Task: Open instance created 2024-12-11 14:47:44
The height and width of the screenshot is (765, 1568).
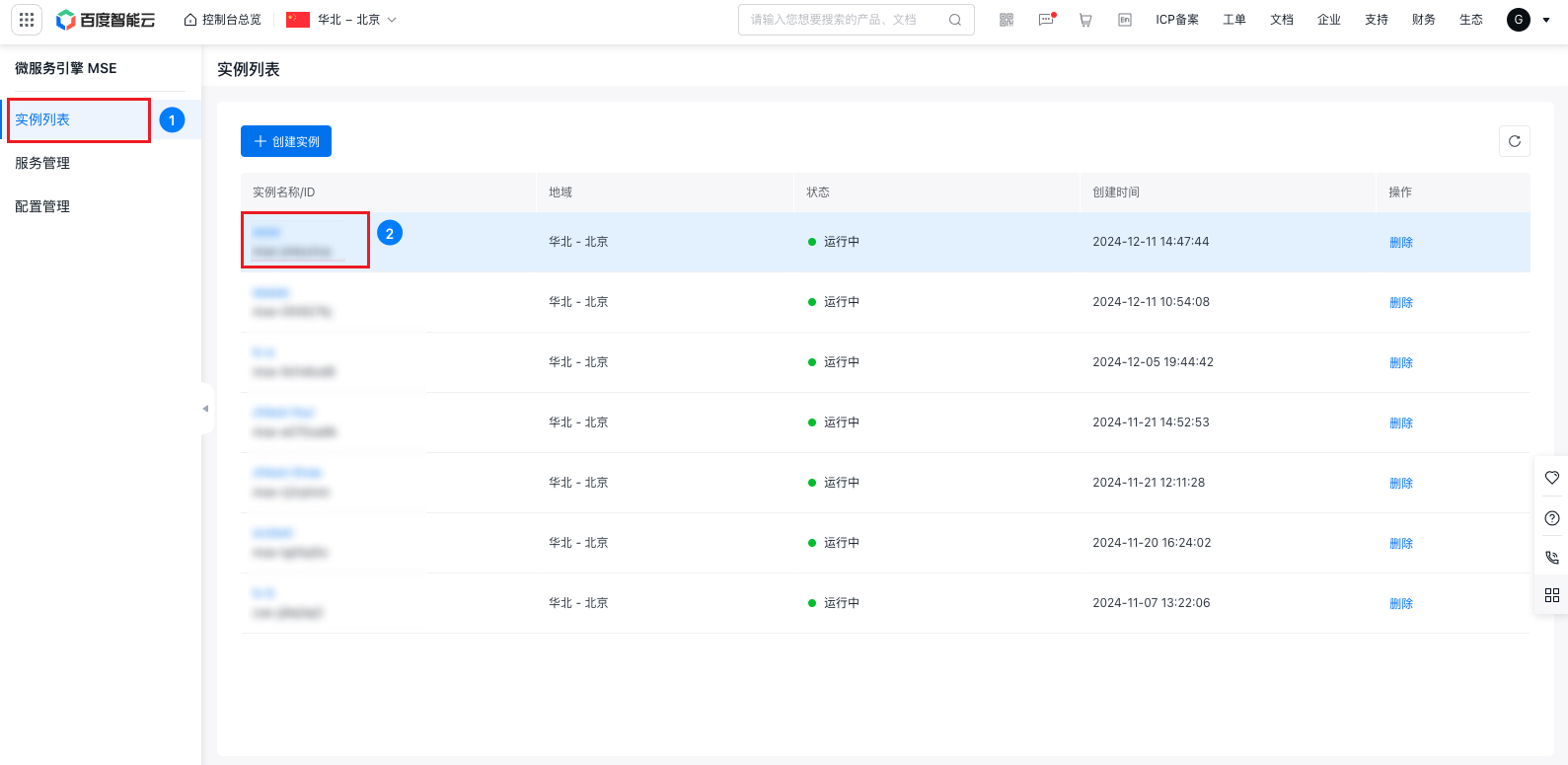Action: pyautogui.click(x=266, y=232)
